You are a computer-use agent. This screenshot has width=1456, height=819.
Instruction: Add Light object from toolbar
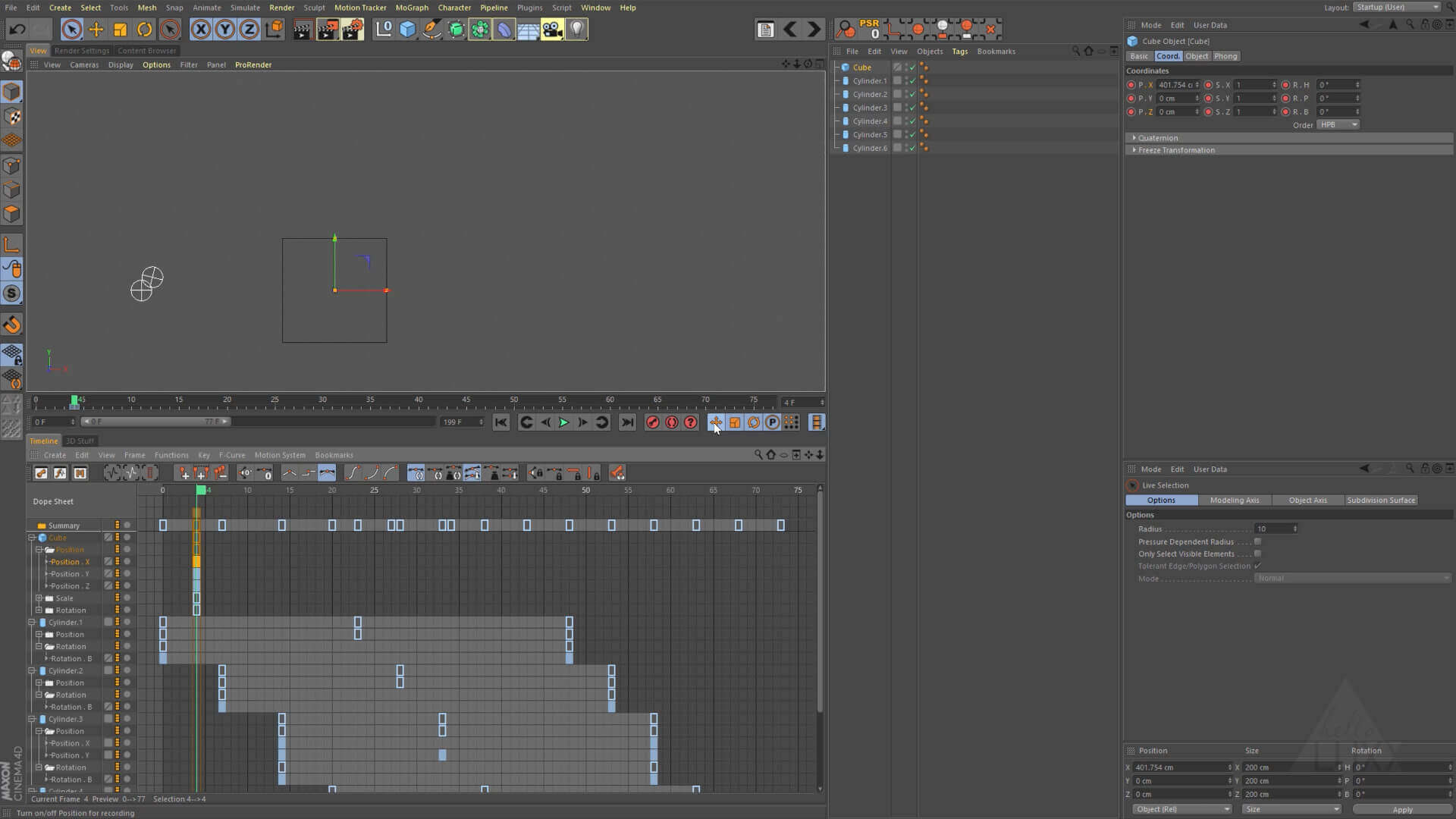click(576, 30)
